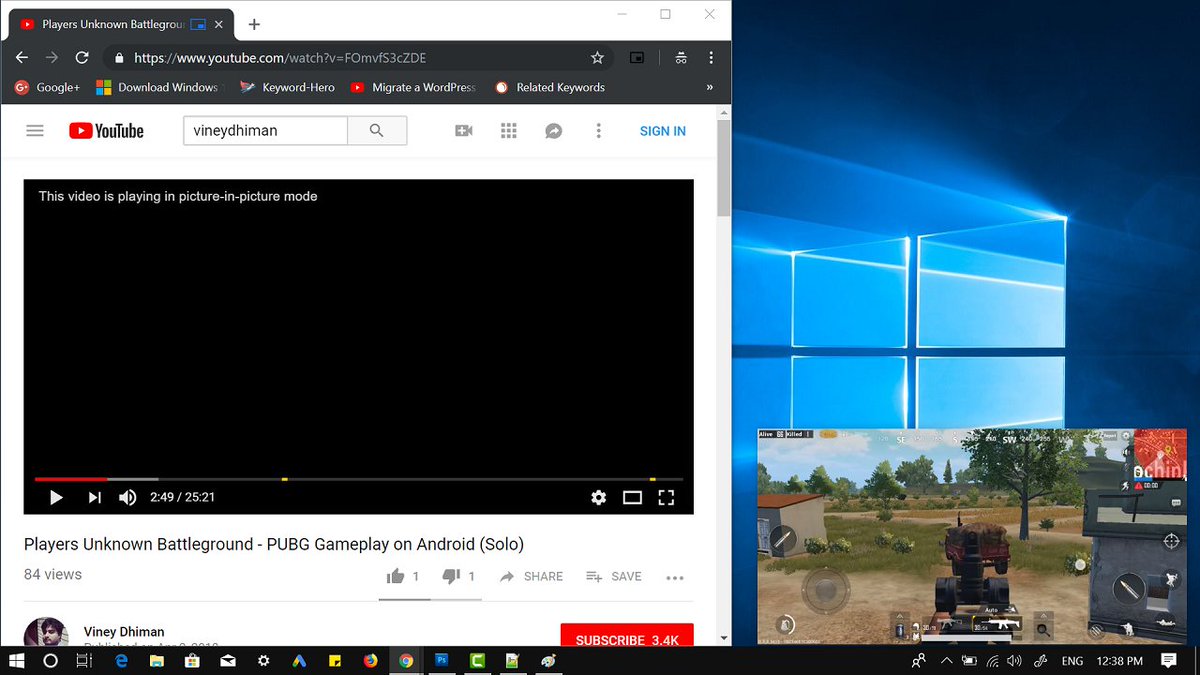Click SIGN IN on YouTube
The height and width of the screenshot is (675, 1200).
pyautogui.click(x=663, y=131)
